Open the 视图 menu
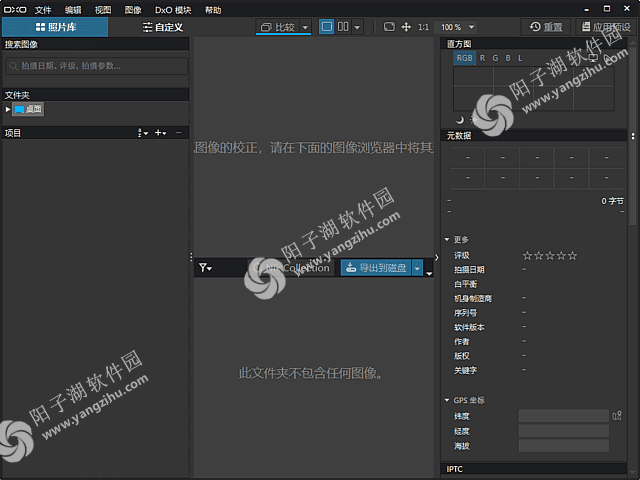This screenshot has width=640, height=480. coord(103,10)
